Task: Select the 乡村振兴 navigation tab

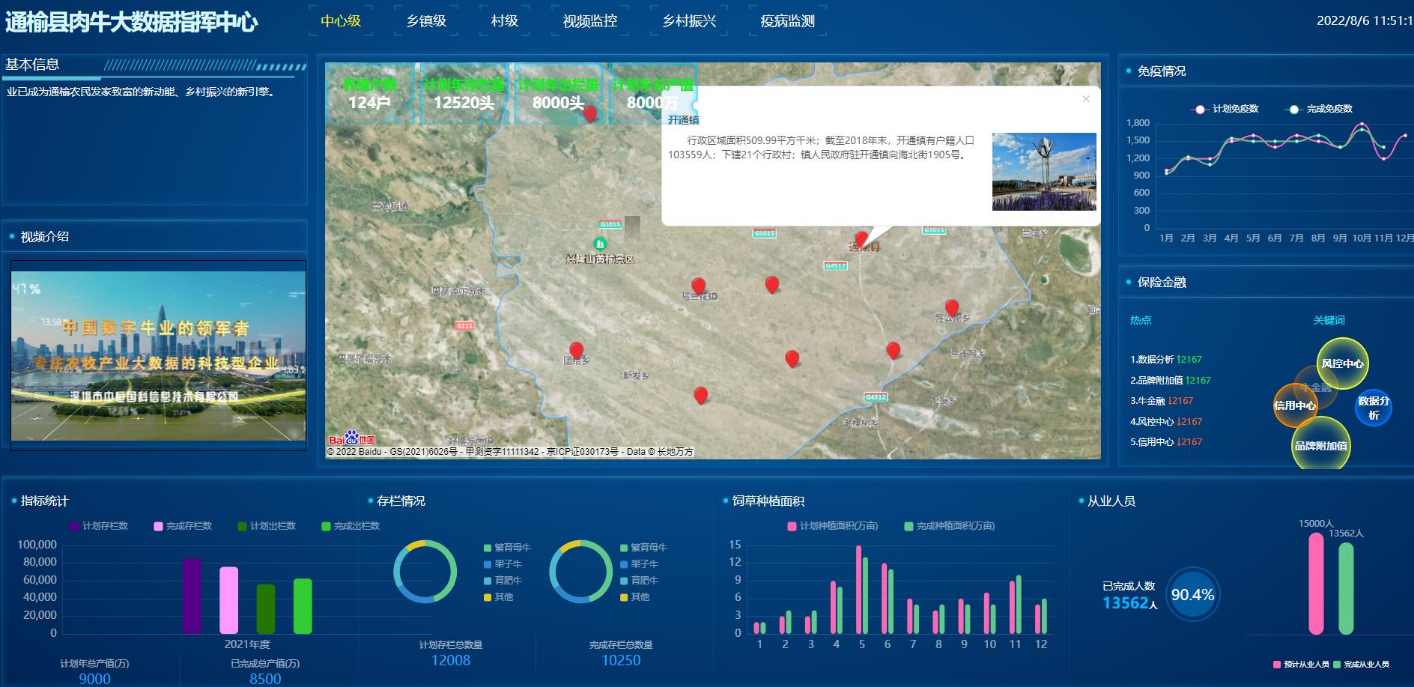Action: coord(689,20)
